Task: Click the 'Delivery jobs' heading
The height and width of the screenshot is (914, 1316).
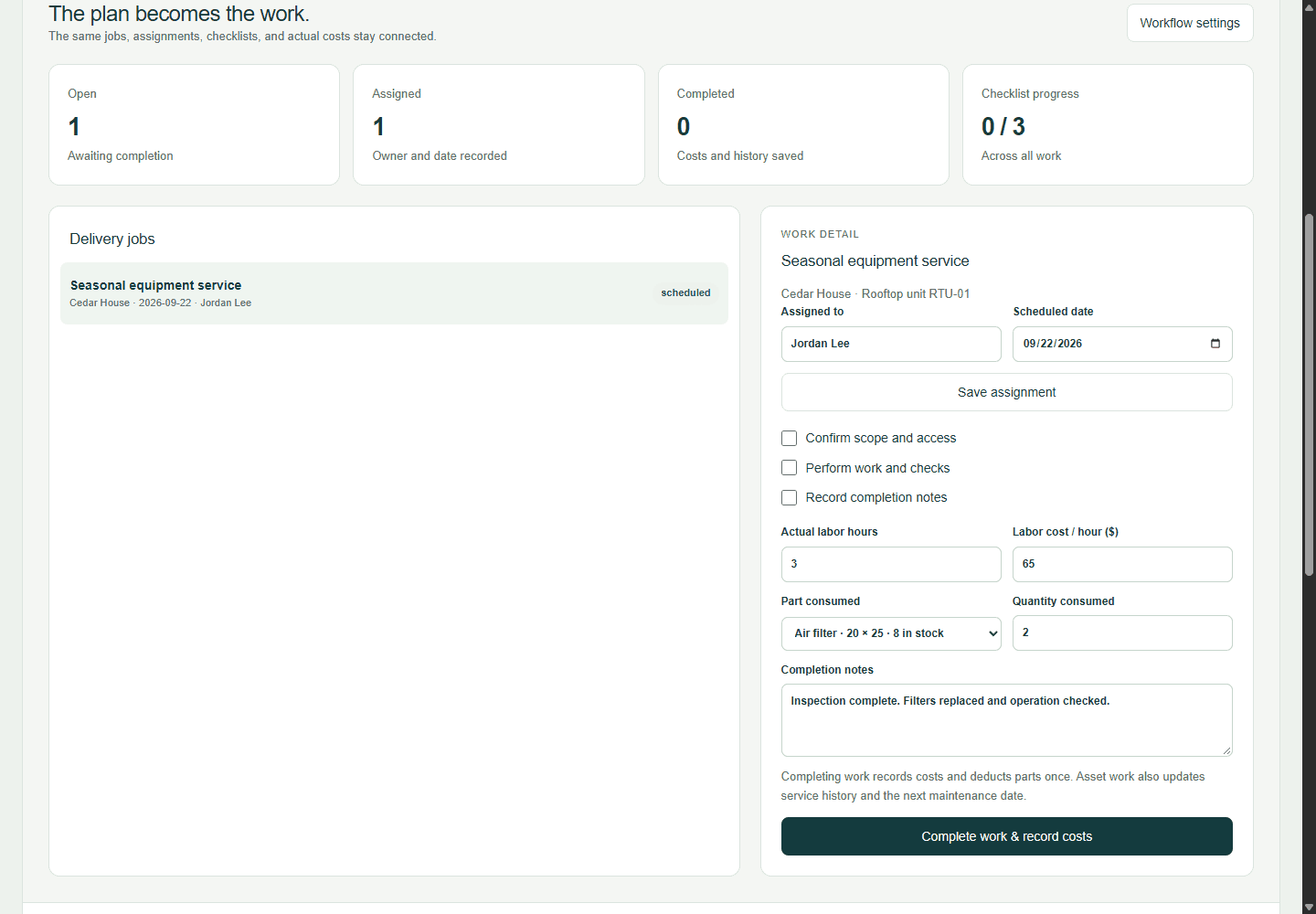Action: (112, 239)
